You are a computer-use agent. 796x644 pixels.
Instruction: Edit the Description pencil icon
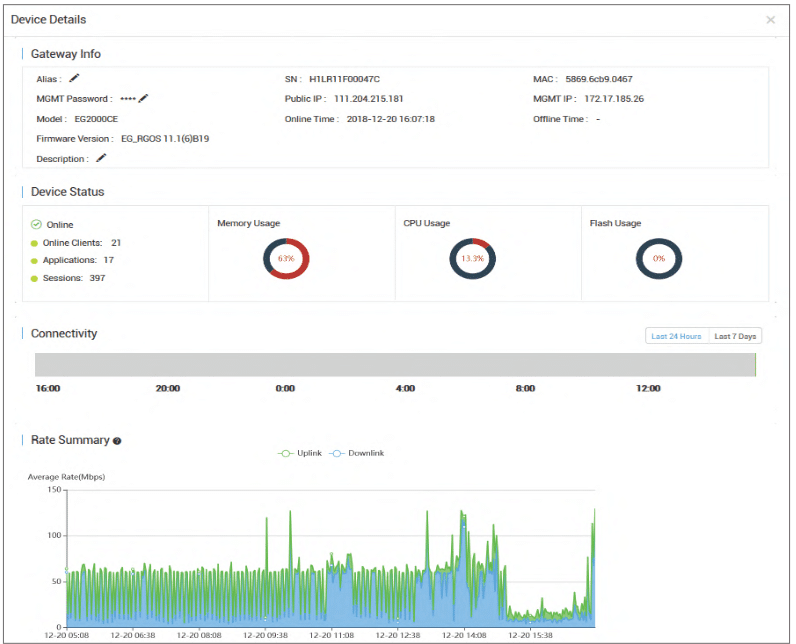pyautogui.click(x=101, y=158)
